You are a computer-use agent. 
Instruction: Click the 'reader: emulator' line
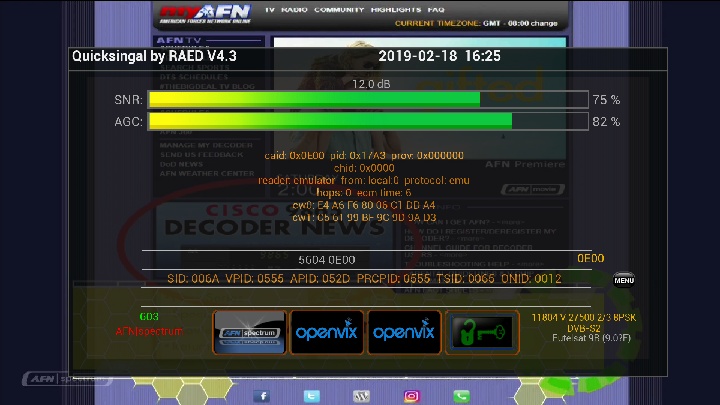(364, 180)
